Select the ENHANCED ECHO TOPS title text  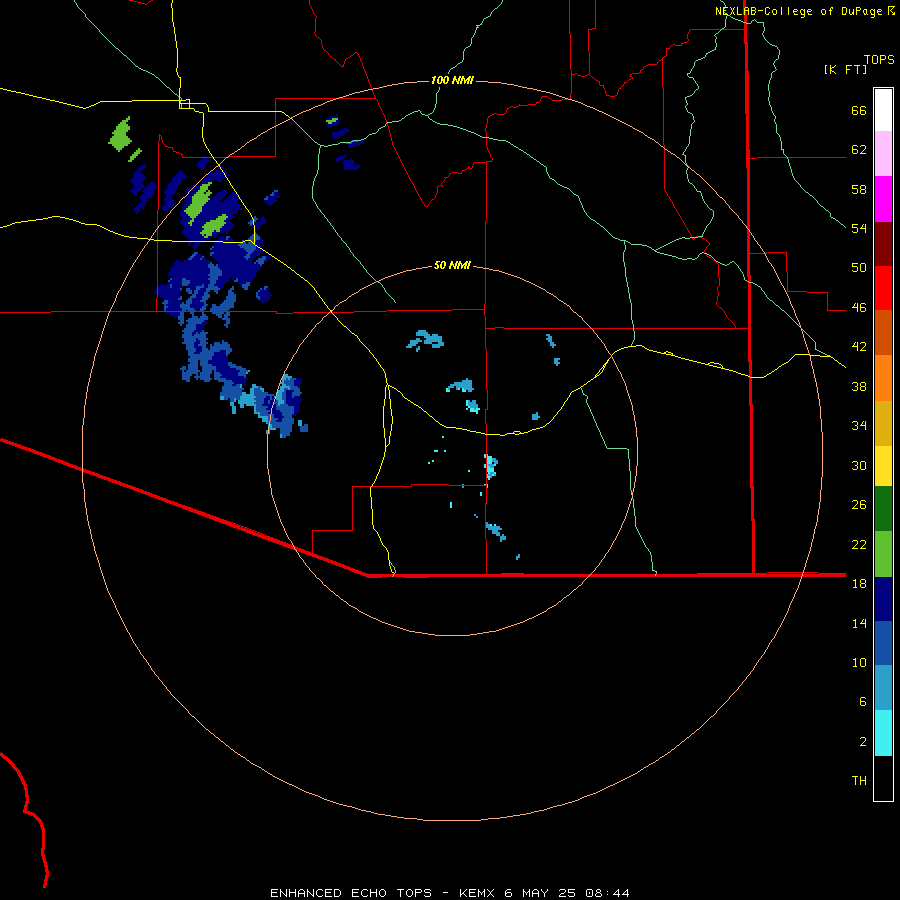coord(351,893)
